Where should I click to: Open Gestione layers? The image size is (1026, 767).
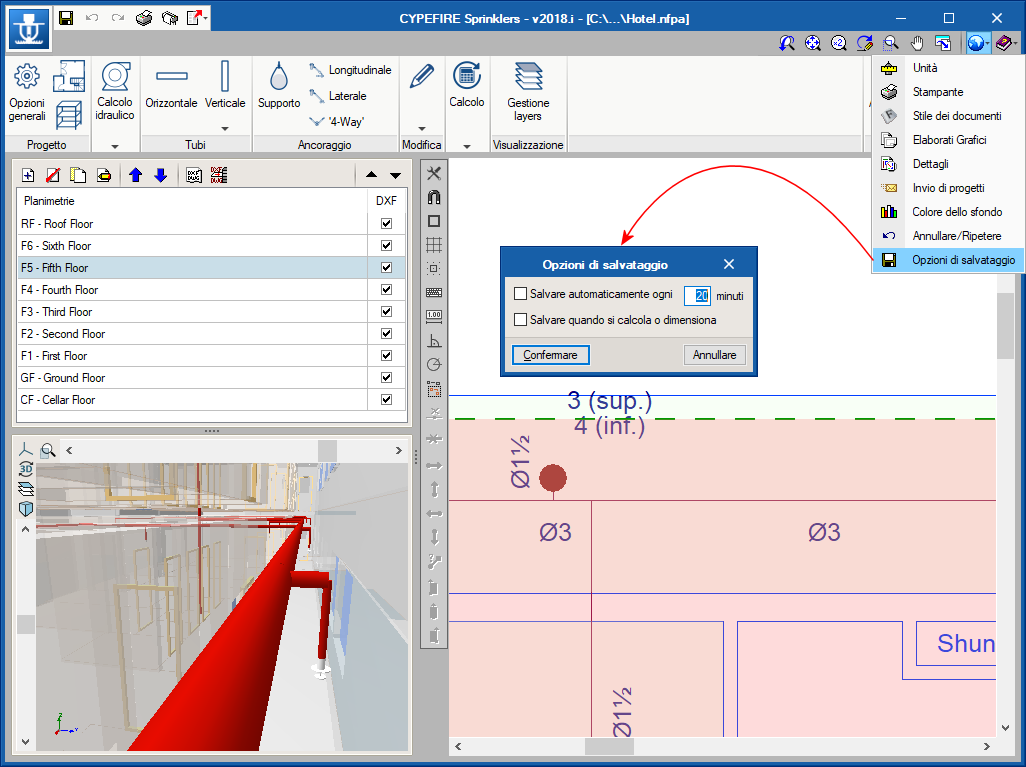528,92
